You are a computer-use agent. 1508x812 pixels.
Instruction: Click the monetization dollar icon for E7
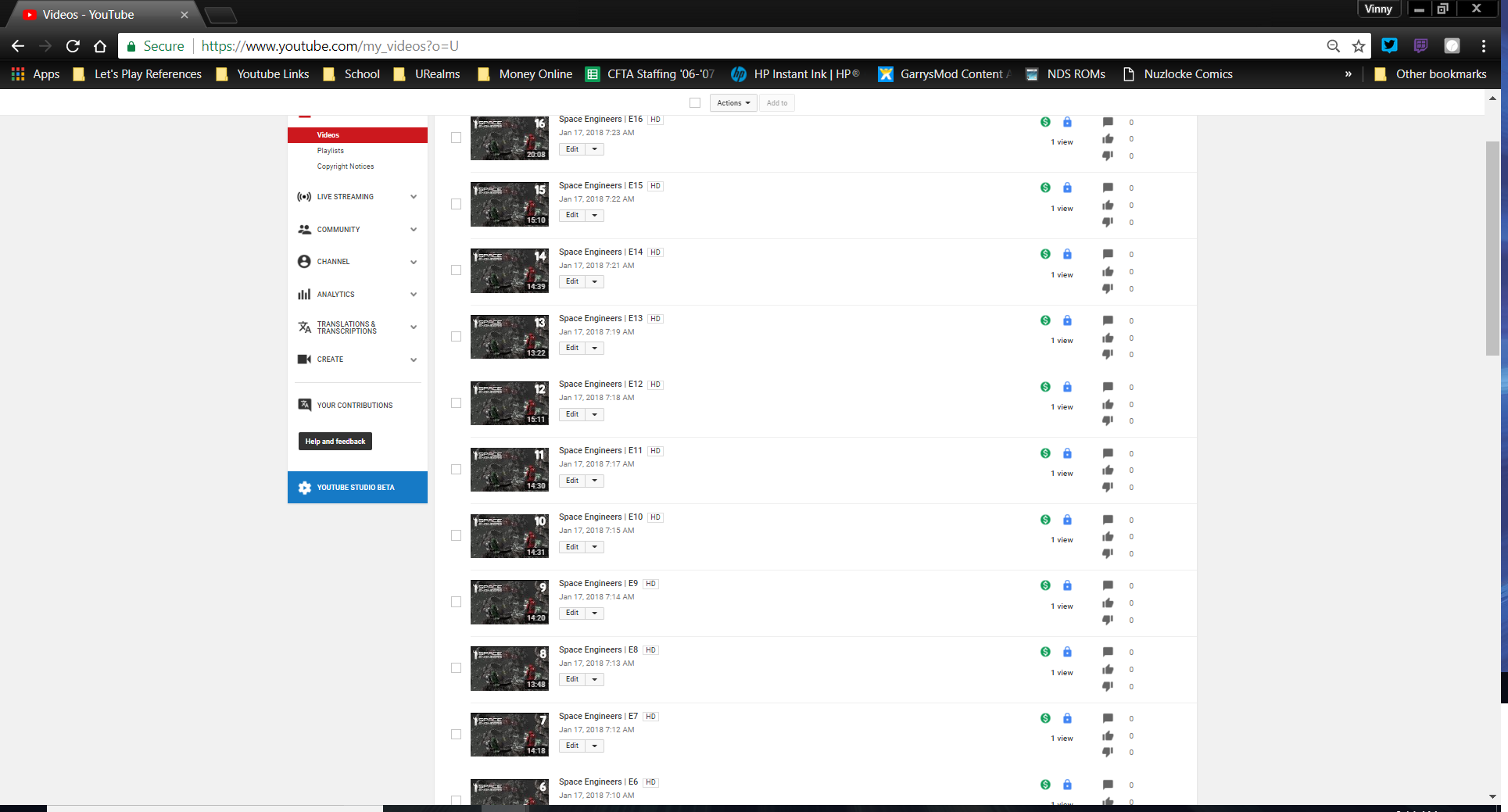point(1045,718)
